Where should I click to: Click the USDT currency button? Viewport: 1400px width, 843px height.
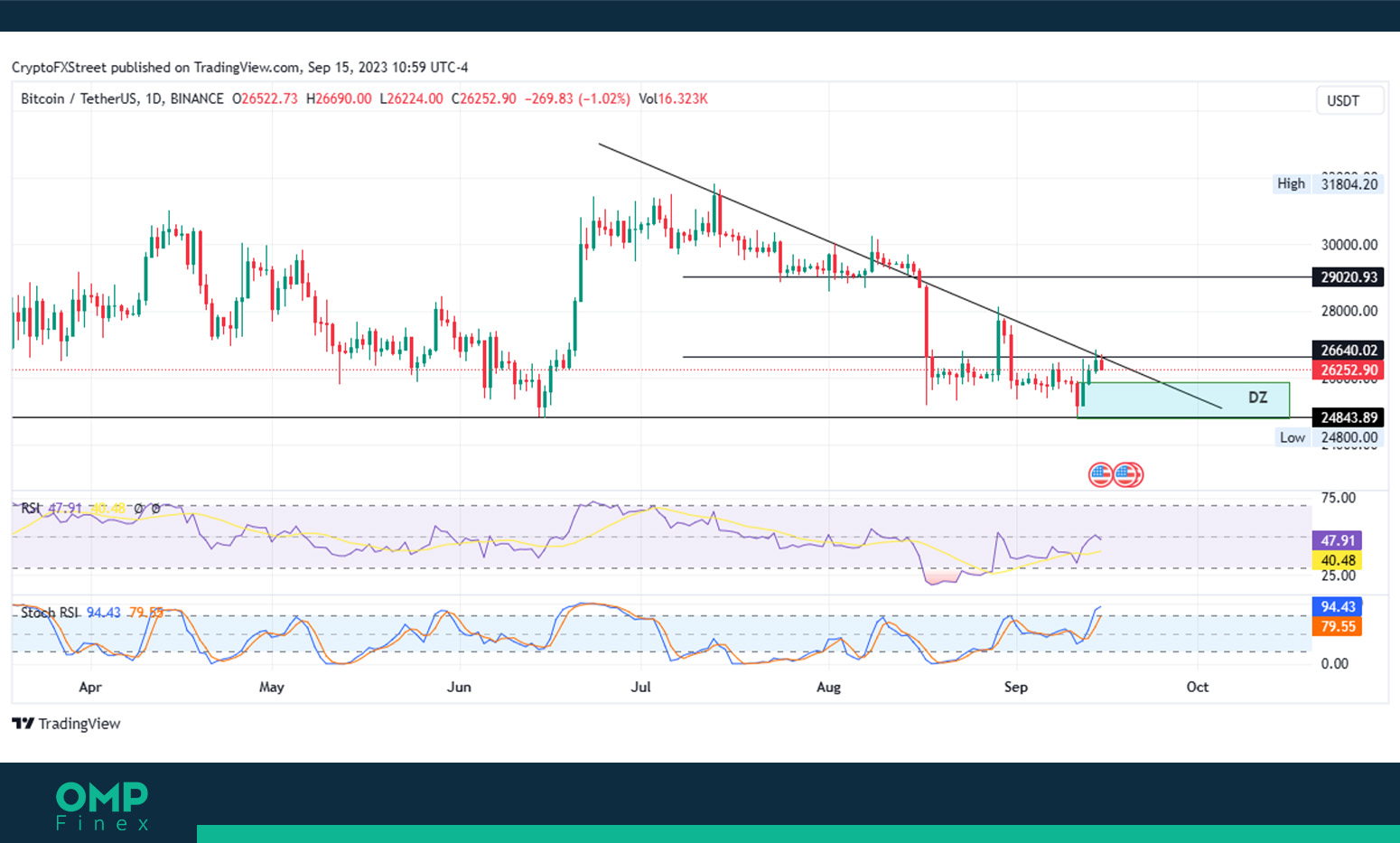tap(1349, 100)
